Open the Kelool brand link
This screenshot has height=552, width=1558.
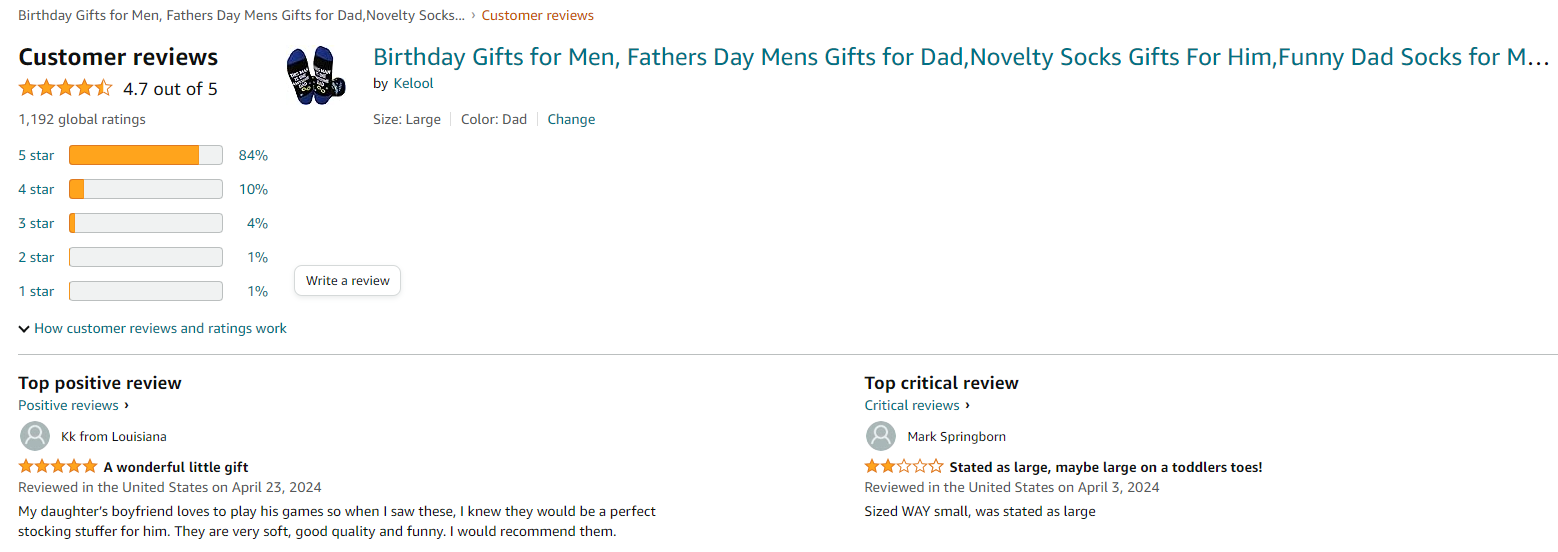(x=413, y=83)
